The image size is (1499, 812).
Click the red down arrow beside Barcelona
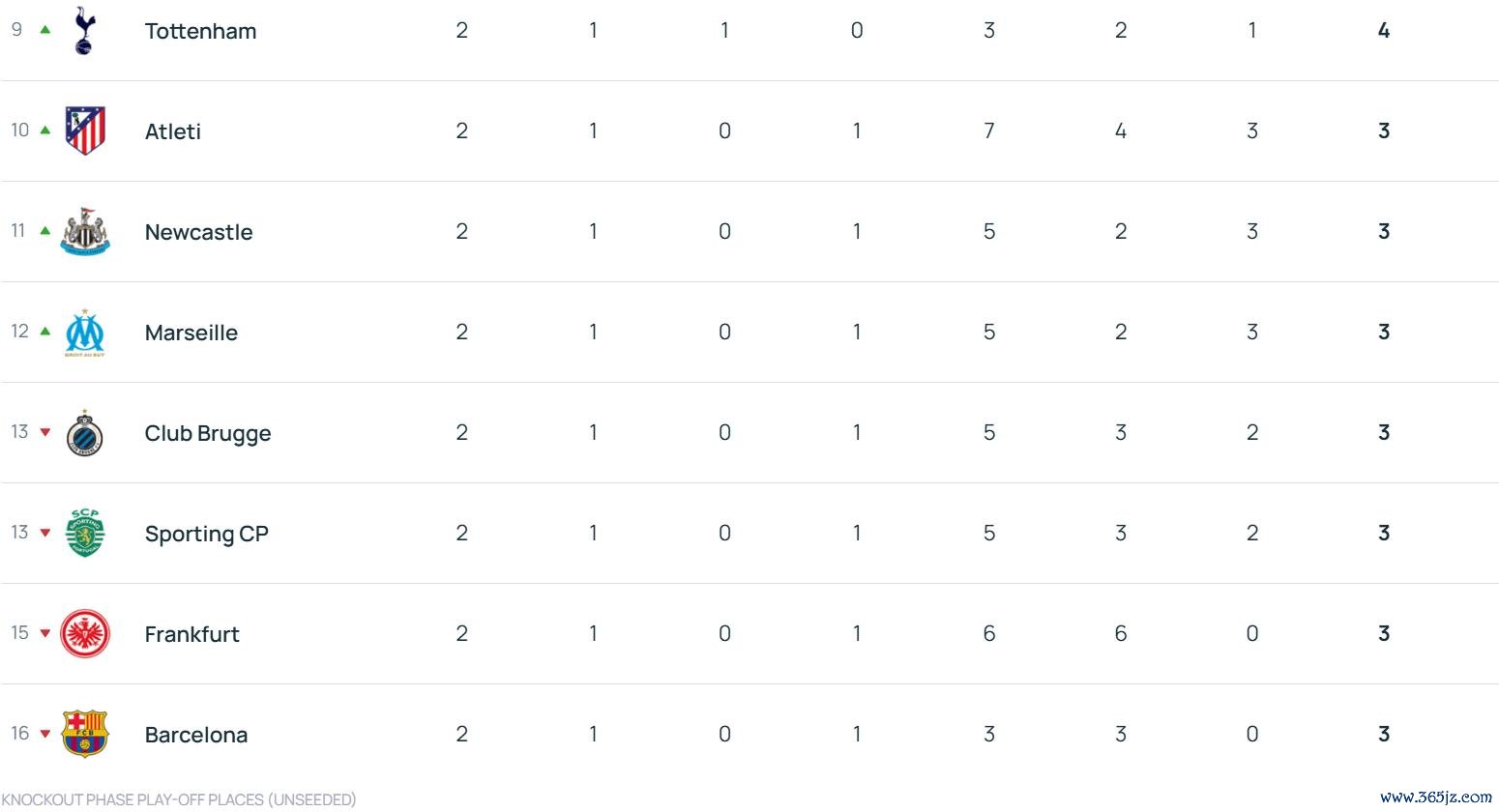pyautogui.click(x=44, y=734)
